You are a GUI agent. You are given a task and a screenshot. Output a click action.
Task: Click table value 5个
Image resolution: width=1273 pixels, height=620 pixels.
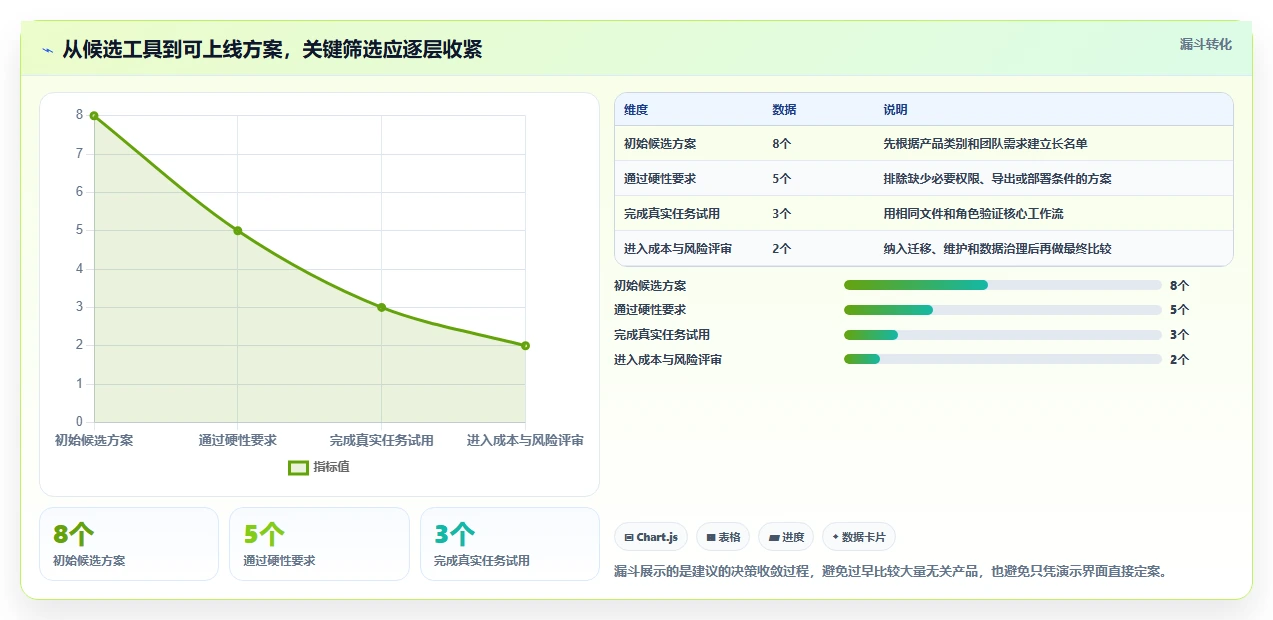pos(781,179)
